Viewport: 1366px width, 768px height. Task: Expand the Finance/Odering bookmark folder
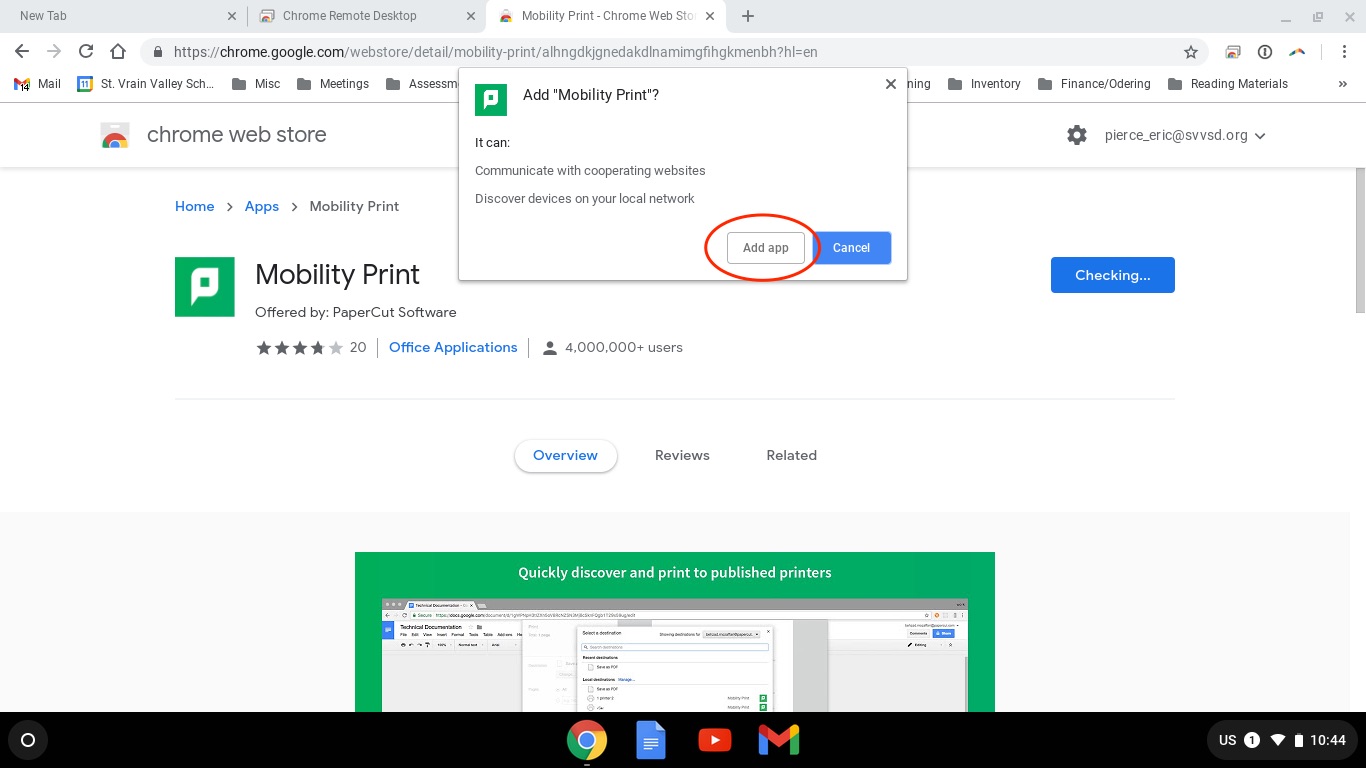(1094, 84)
